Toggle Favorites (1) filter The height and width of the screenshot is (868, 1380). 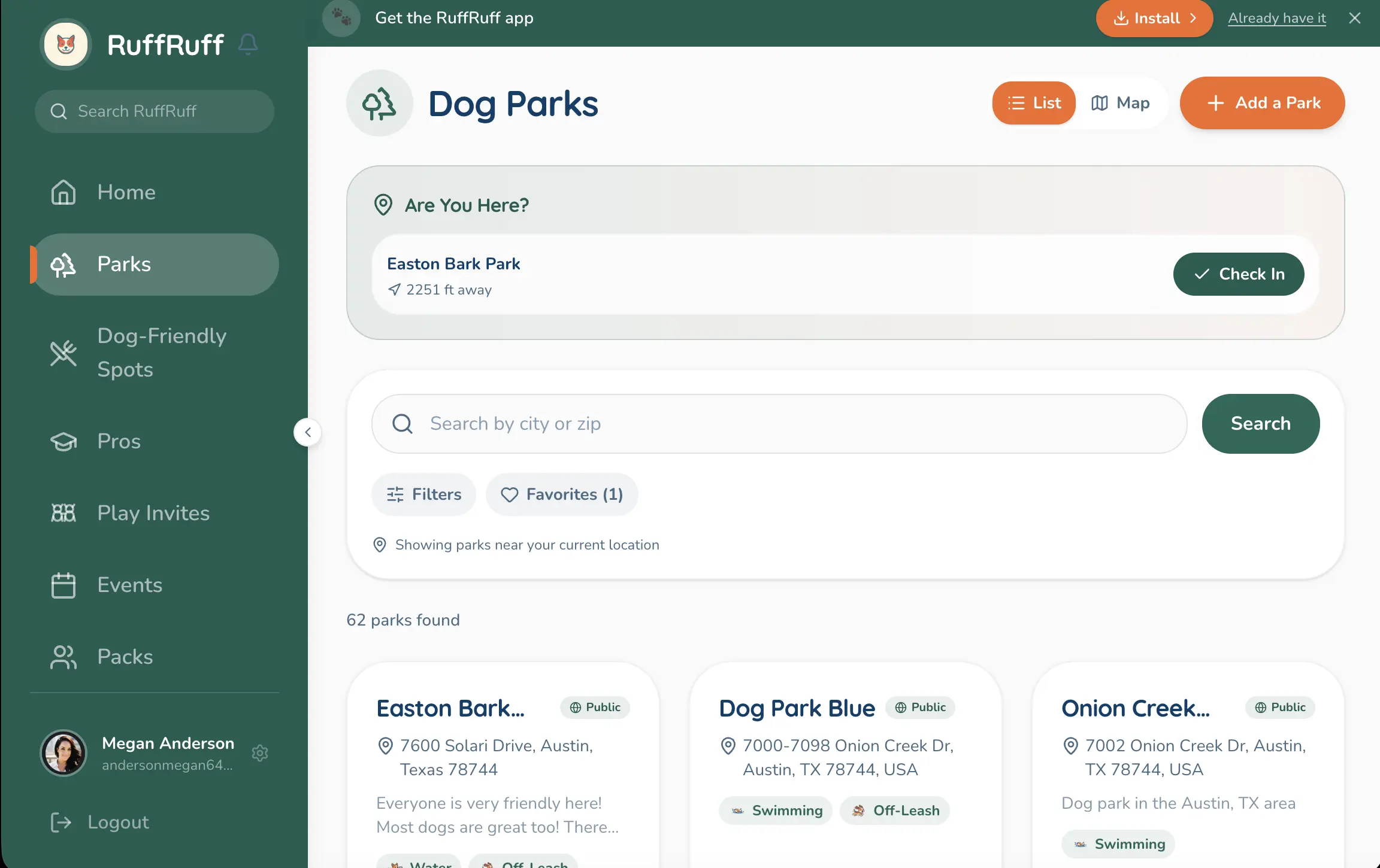coord(562,494)
